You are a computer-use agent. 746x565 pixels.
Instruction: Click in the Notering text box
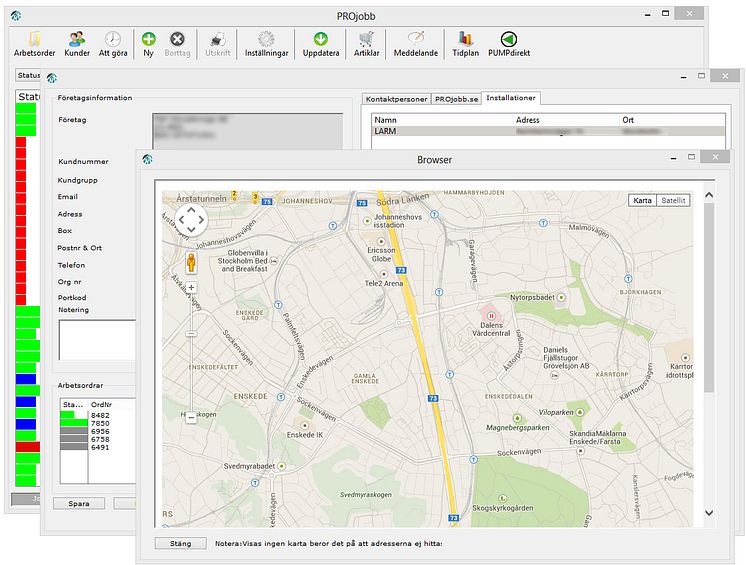pos(98,340)
